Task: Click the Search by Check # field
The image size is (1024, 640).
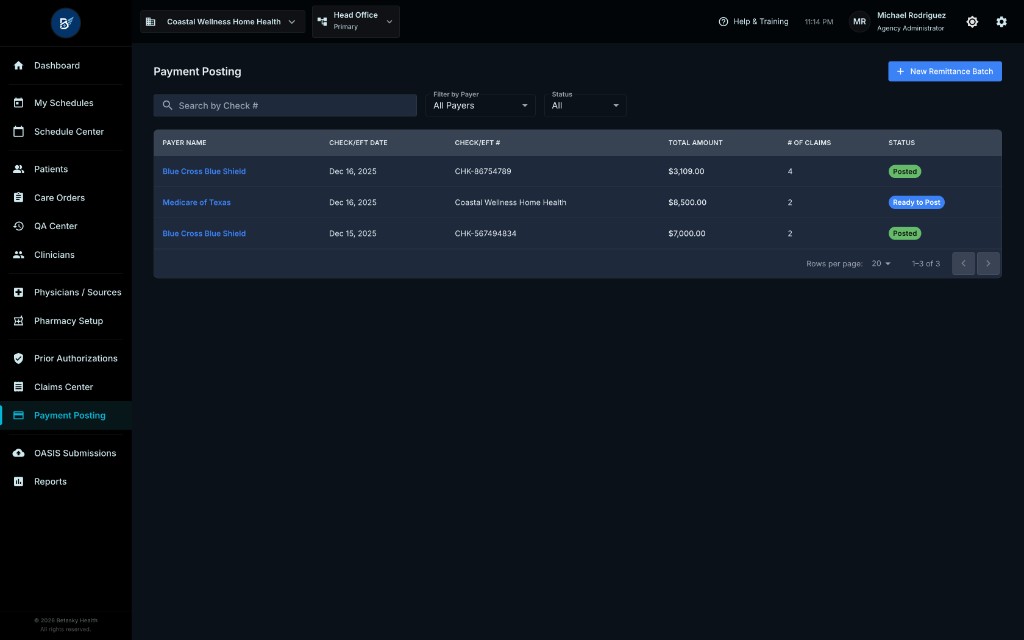Action: click(285, 105)
